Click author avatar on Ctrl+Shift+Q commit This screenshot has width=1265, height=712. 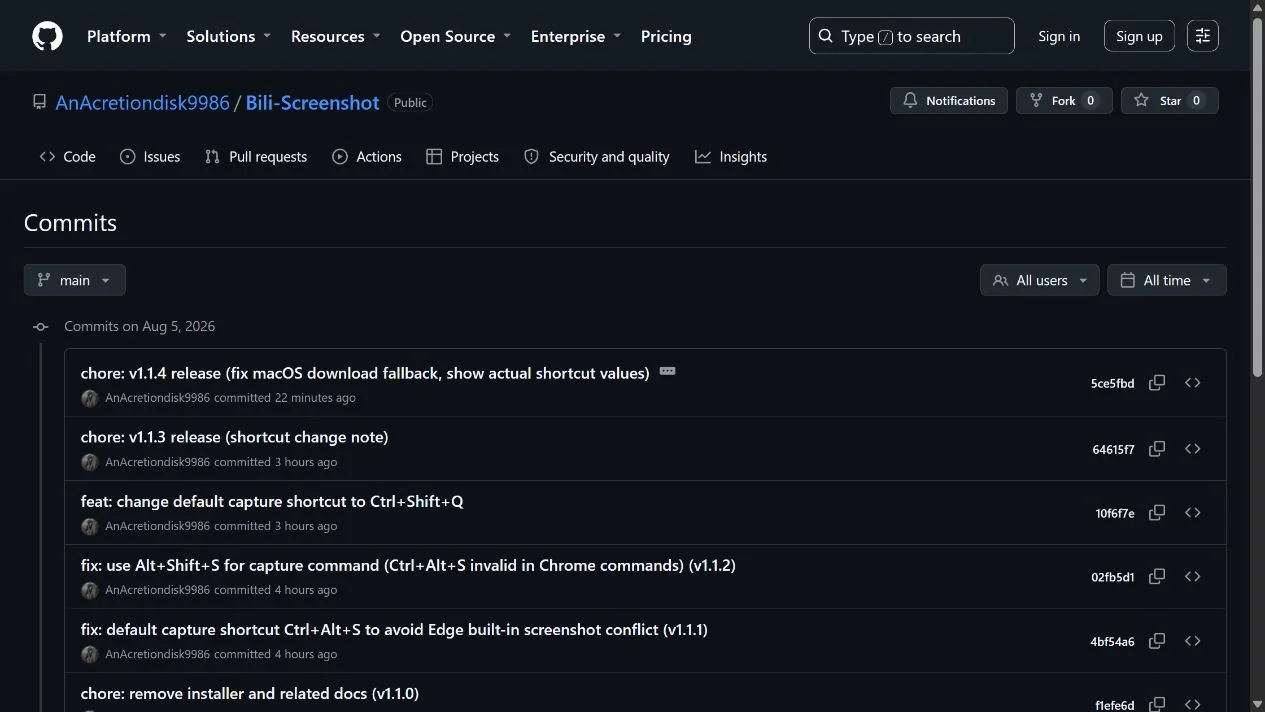(89, 526)
